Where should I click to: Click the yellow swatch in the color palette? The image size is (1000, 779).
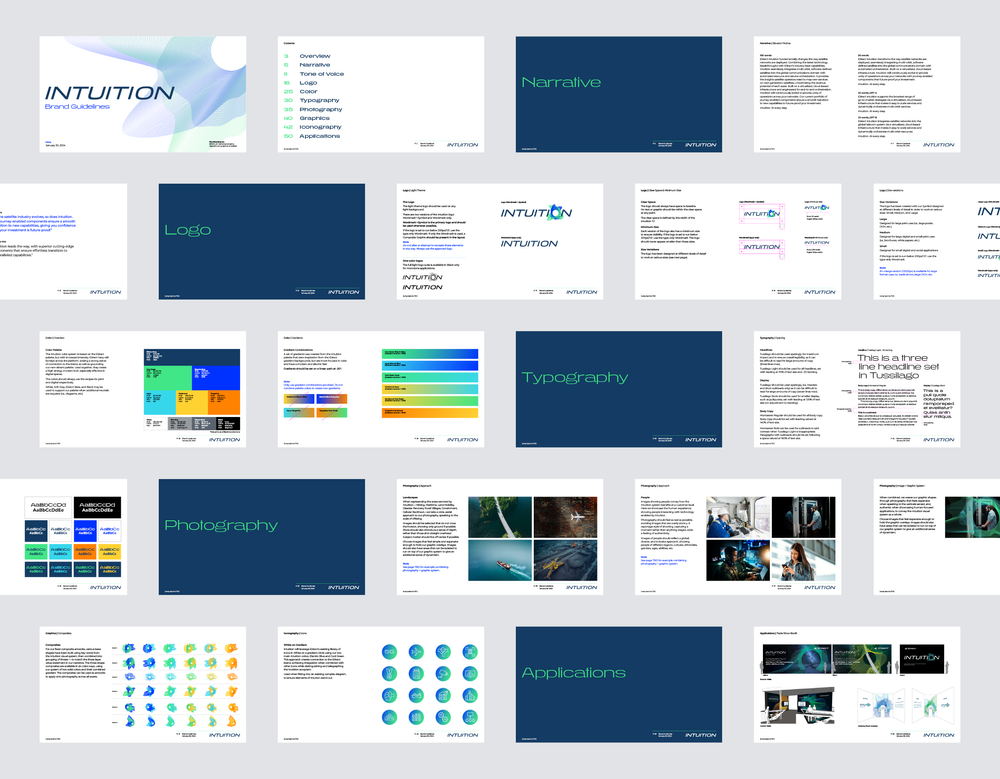pyautogui.click(x=192, y=403)
